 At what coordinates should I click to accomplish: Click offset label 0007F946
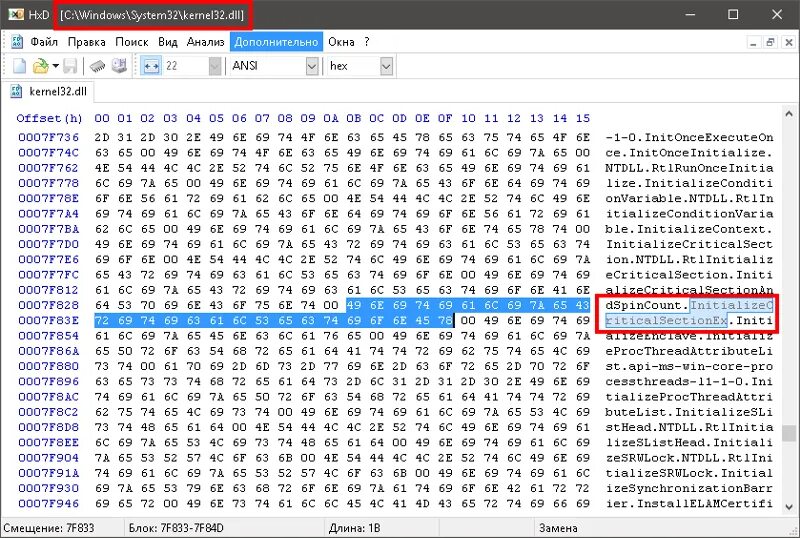[x=48, y=503]
